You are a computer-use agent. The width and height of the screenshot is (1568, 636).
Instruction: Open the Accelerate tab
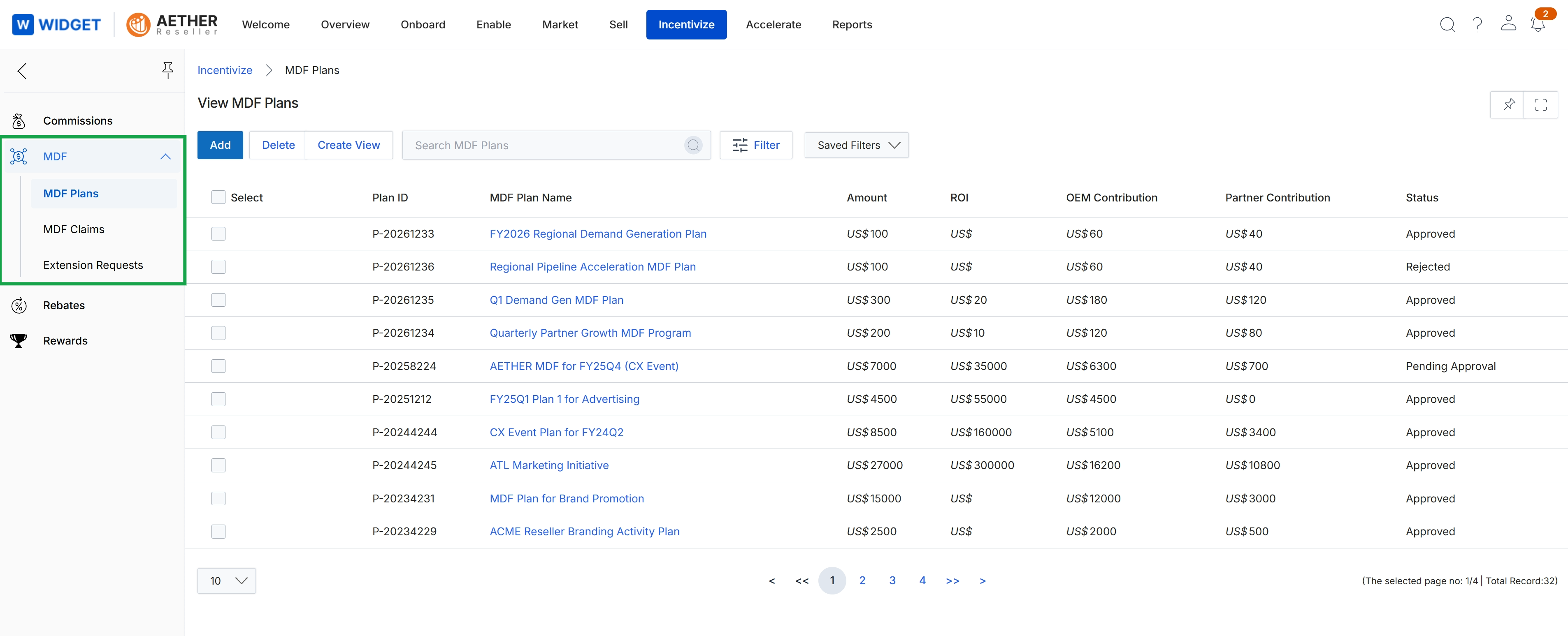(773, 24)
